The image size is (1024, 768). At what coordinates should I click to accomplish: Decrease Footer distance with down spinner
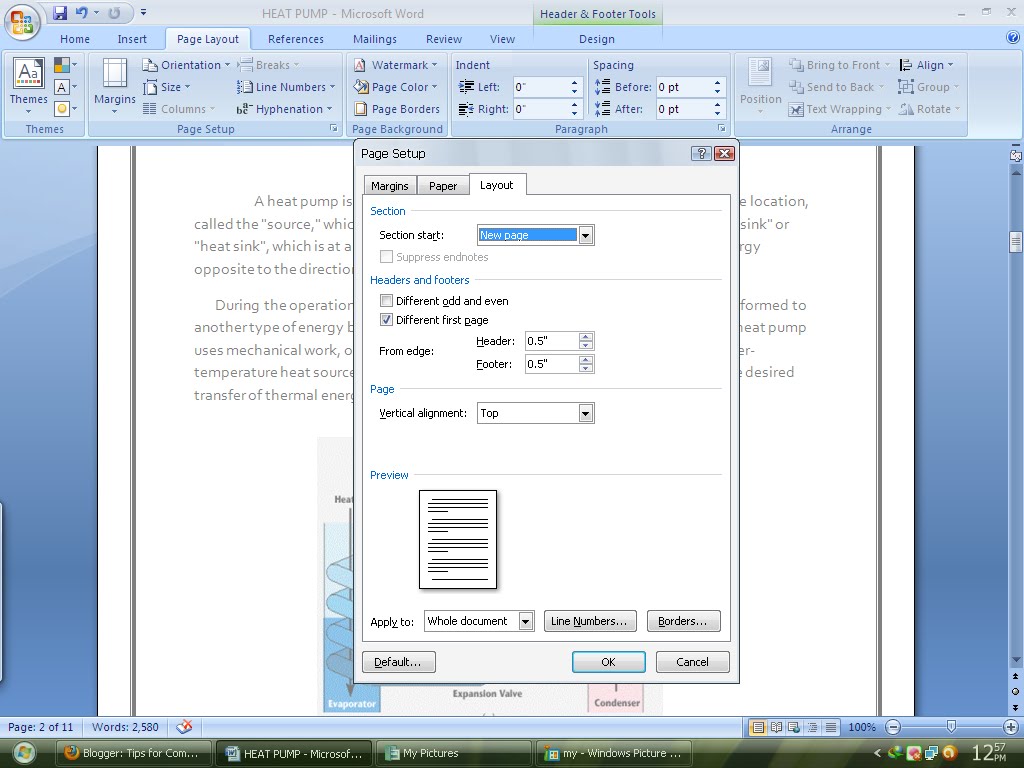(x=586, y=368)
